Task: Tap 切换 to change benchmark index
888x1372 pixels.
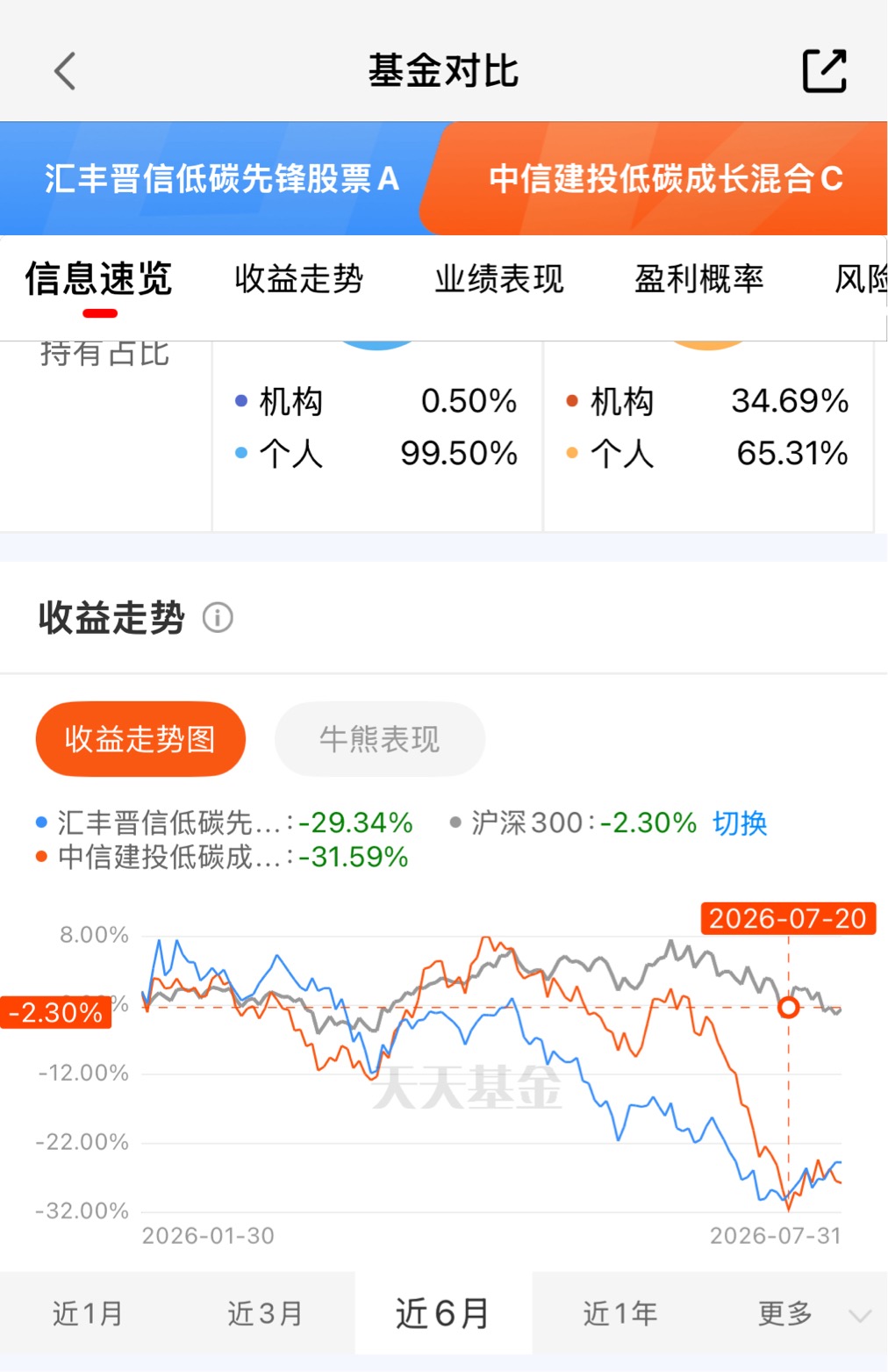Action: click(740, 823)
